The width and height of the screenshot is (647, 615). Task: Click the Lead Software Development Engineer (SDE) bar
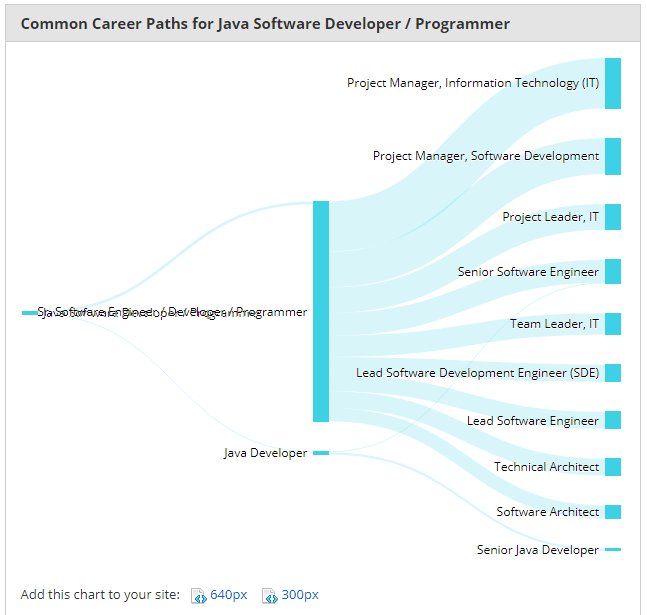[613, 373]
